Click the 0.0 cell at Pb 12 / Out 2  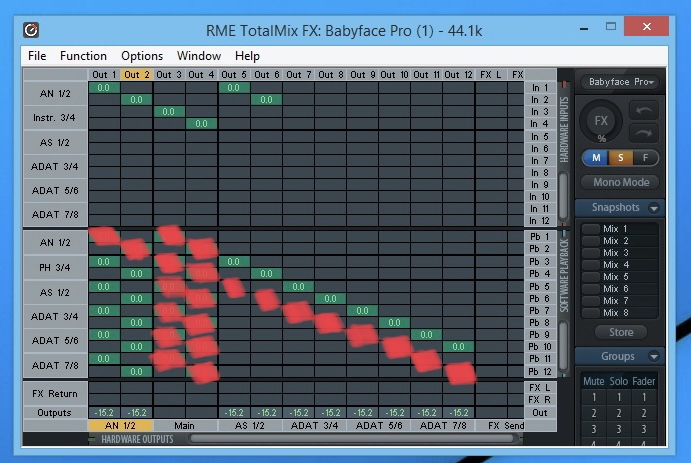click(x=137, y=371)
